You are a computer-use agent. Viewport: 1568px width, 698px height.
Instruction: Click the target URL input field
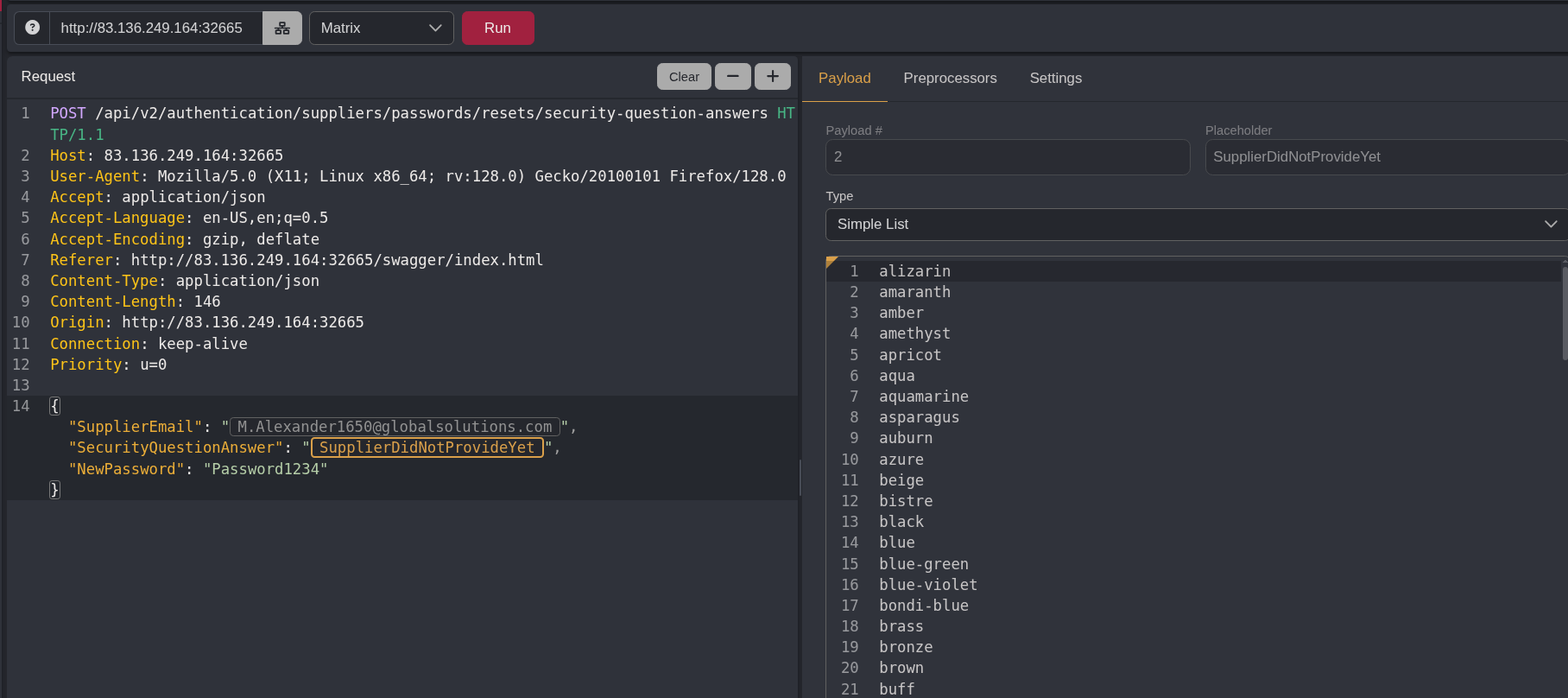155,28
